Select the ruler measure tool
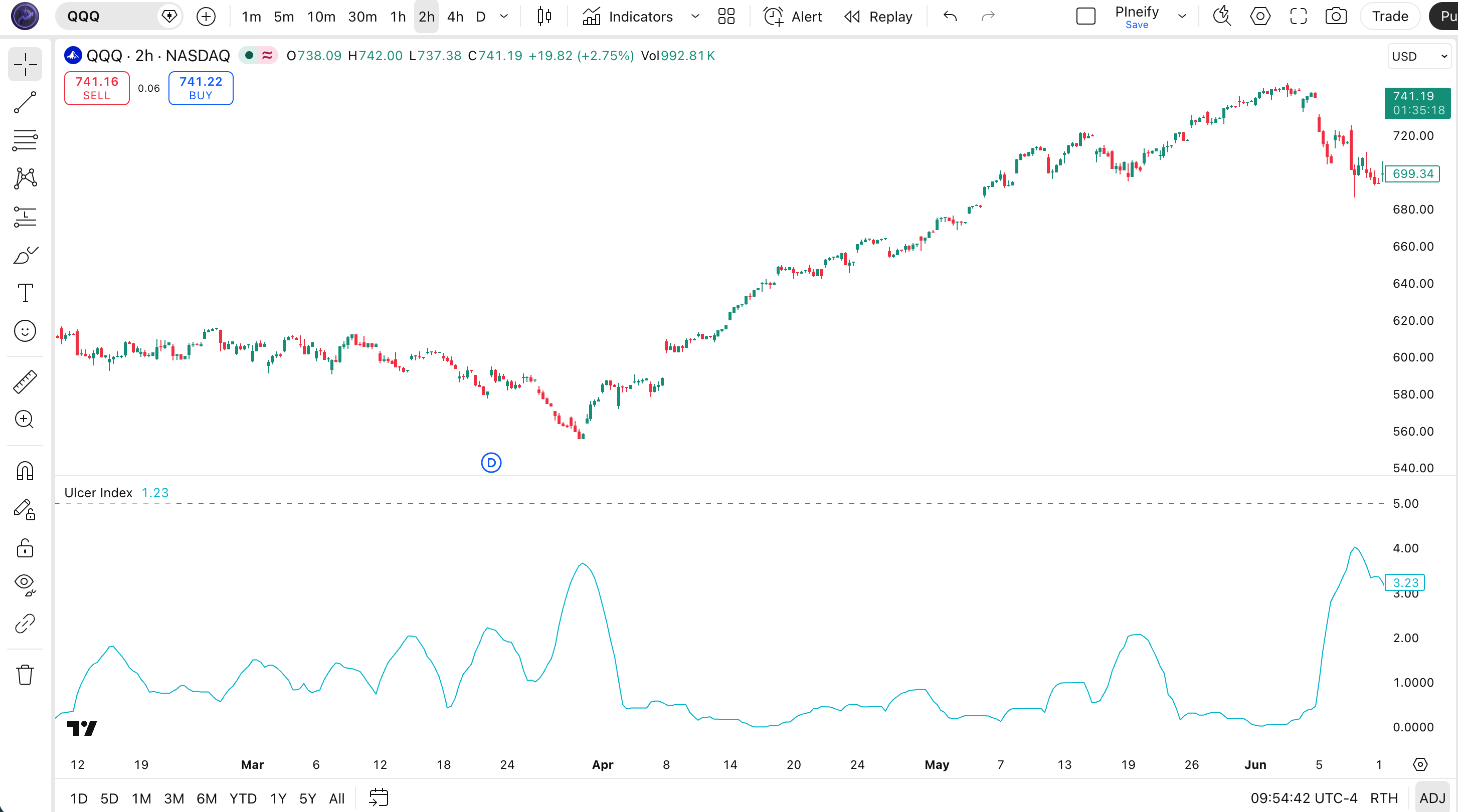This screenshot has width=1458, height=812. pos(25,382)
